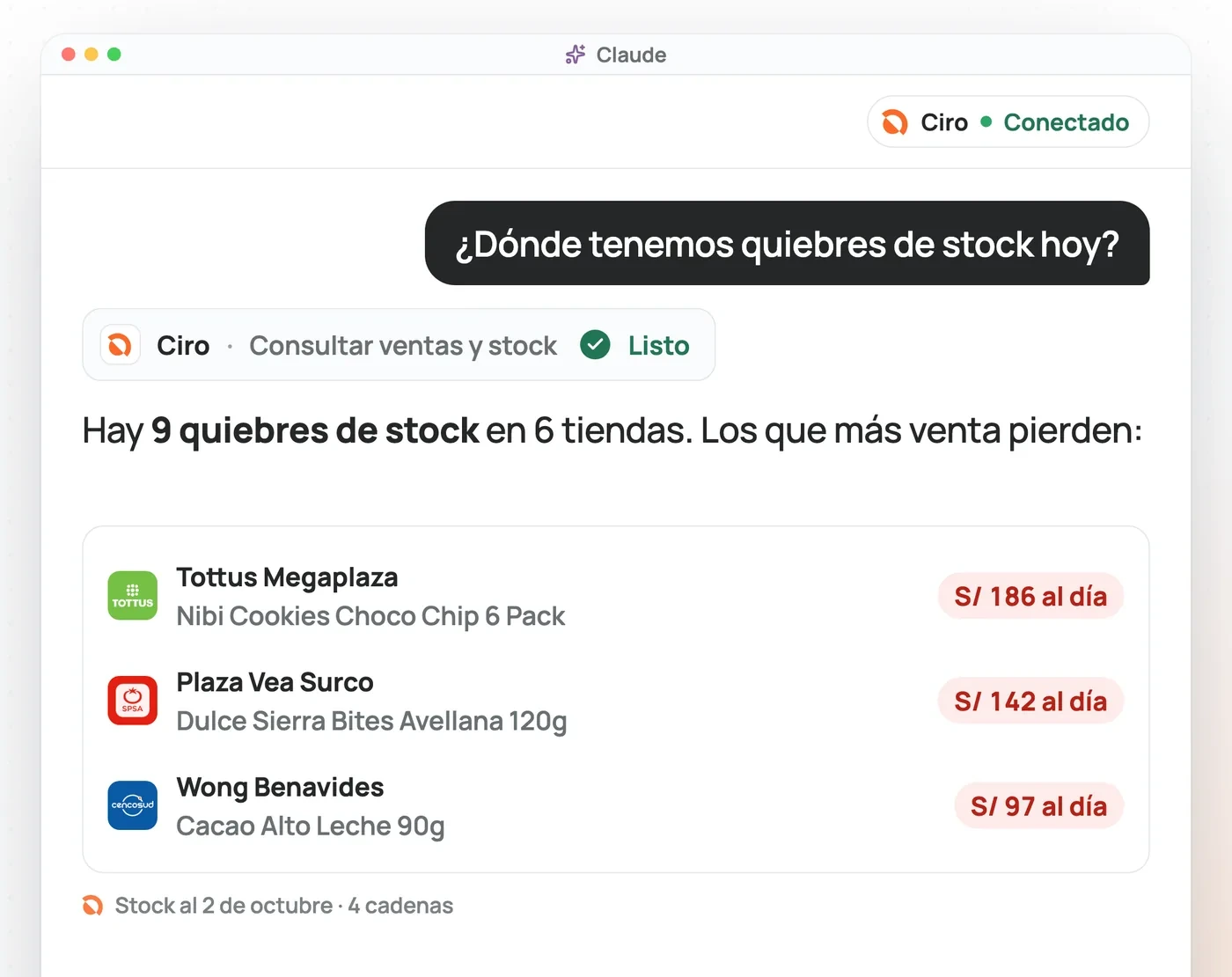
Task: Maximize the window with green button
Action: coord(114,55)
